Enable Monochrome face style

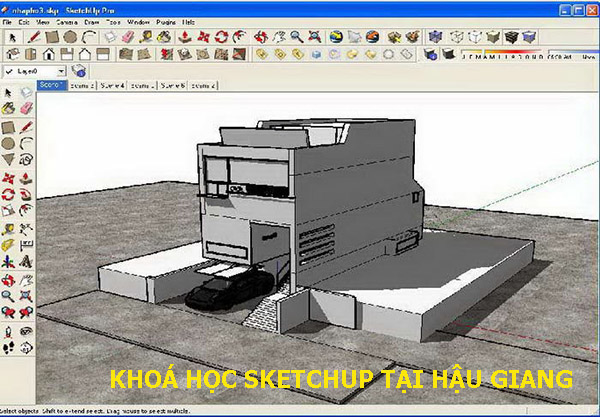(530, 37)
